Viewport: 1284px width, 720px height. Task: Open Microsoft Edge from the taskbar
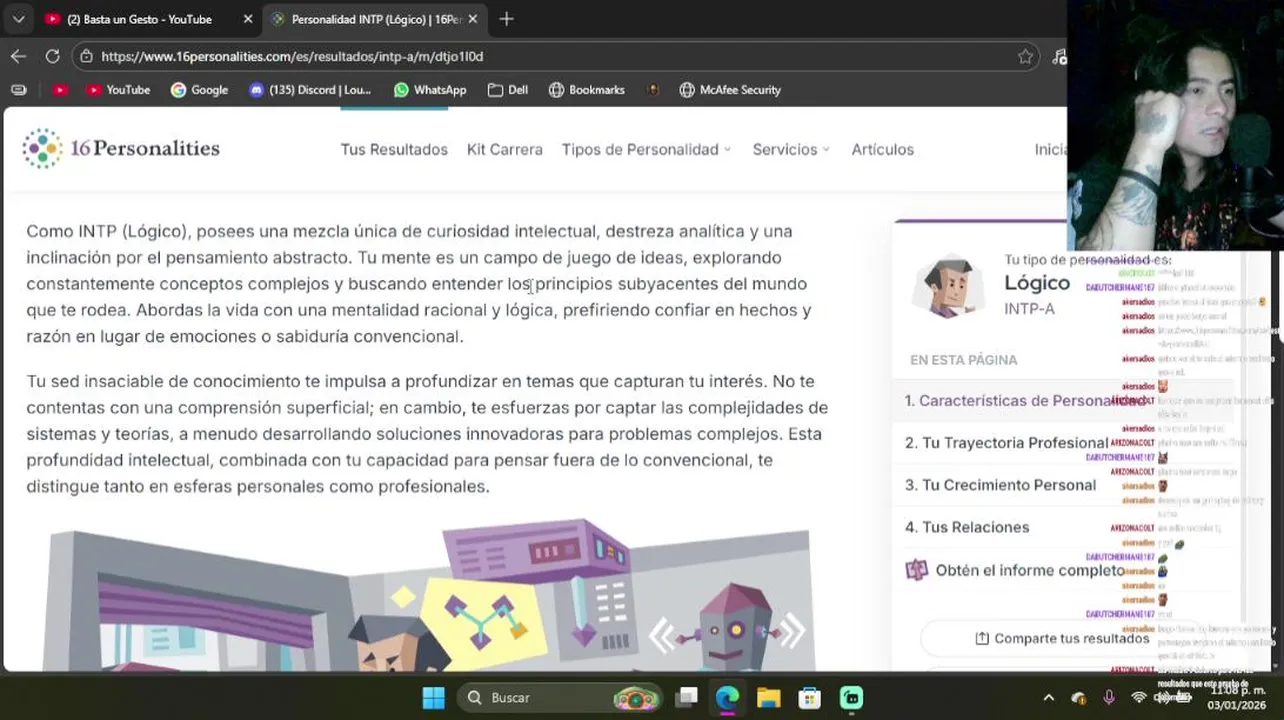tap(727, 697)
